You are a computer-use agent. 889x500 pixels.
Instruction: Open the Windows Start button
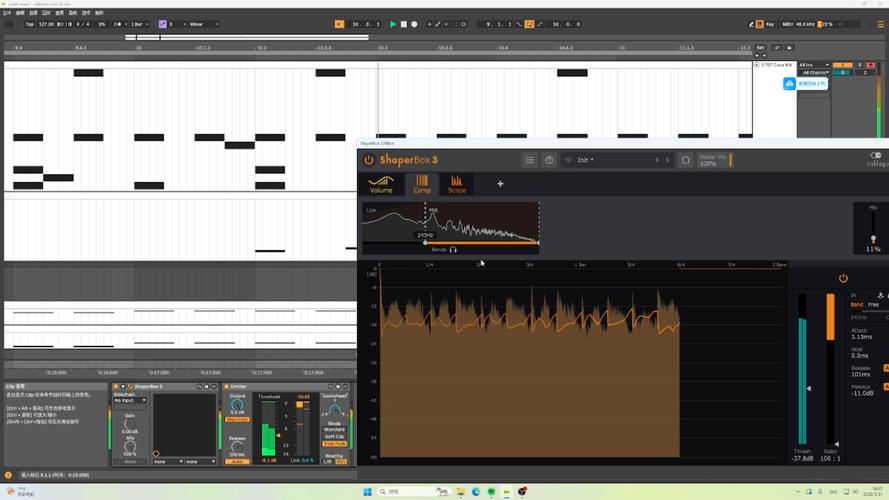pos(367,491)
